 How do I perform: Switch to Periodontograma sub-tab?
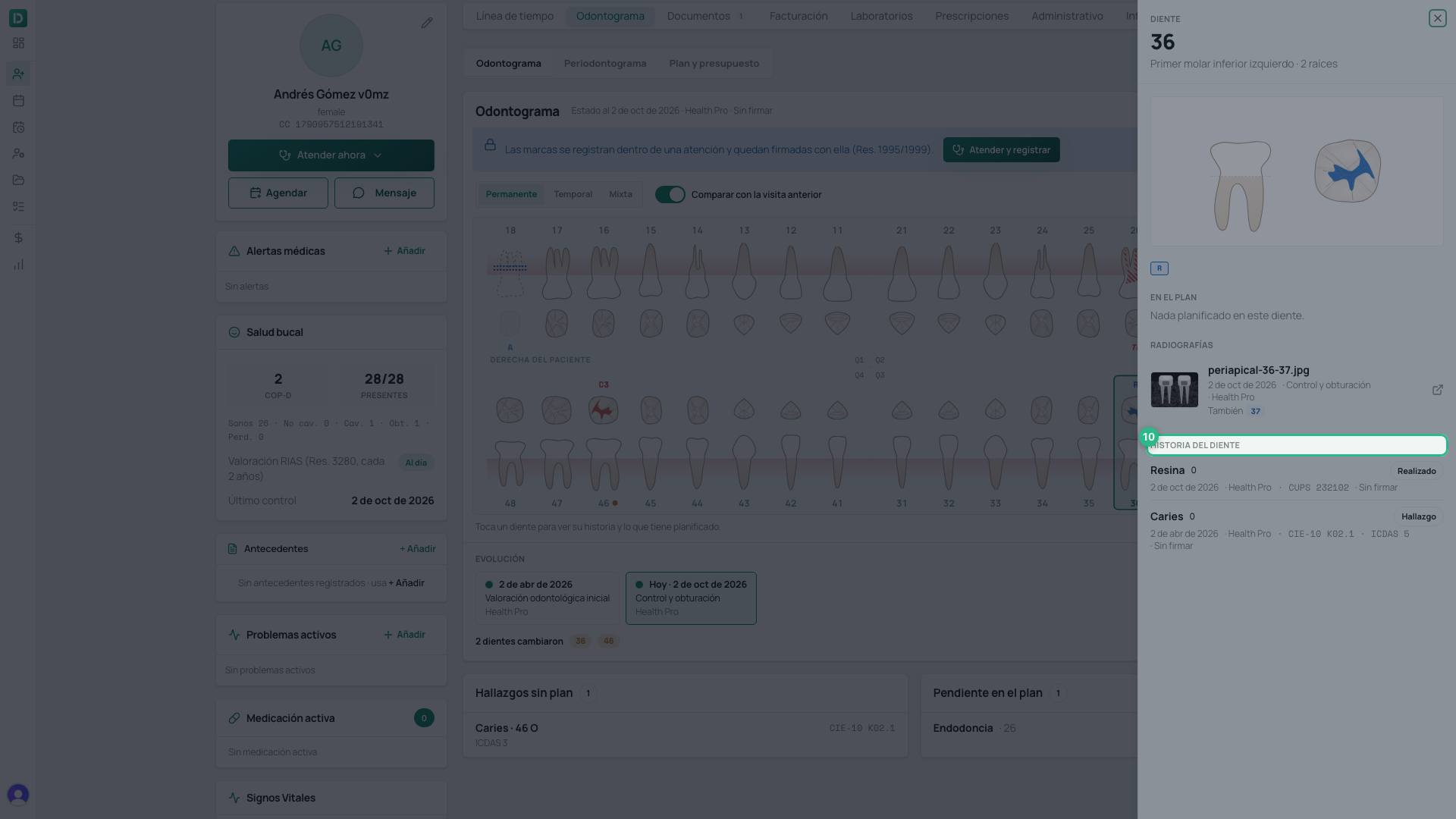605,64
